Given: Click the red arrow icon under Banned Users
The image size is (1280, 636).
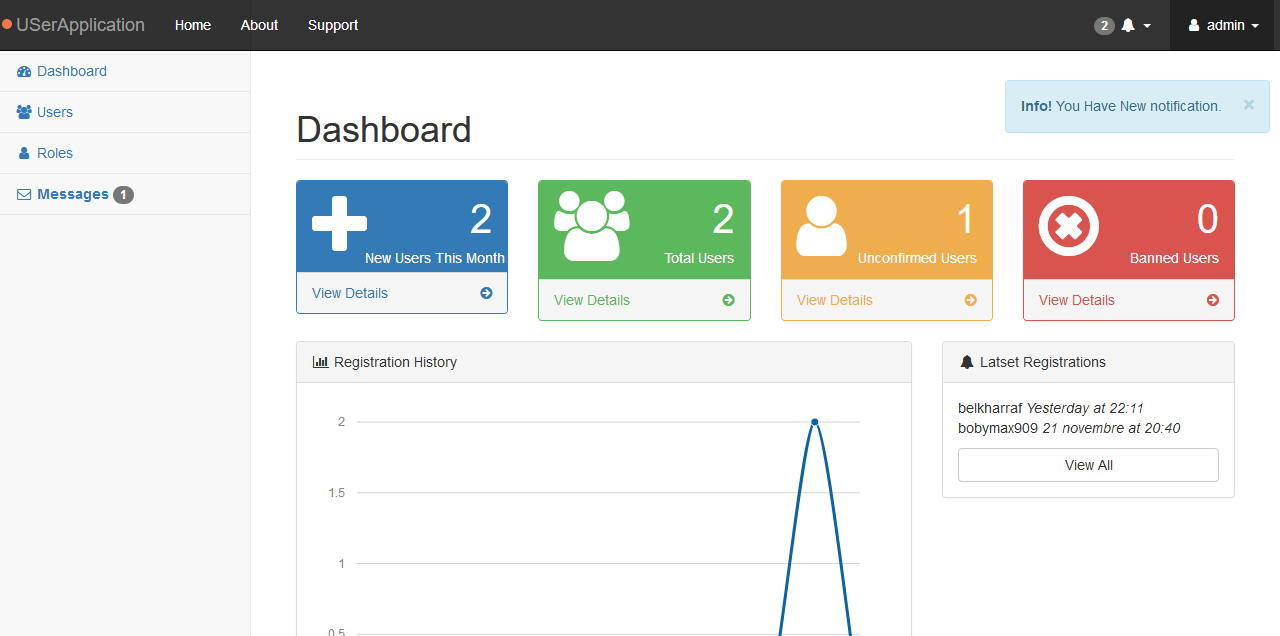Looking at the screenshot, I should point(1212,300).
